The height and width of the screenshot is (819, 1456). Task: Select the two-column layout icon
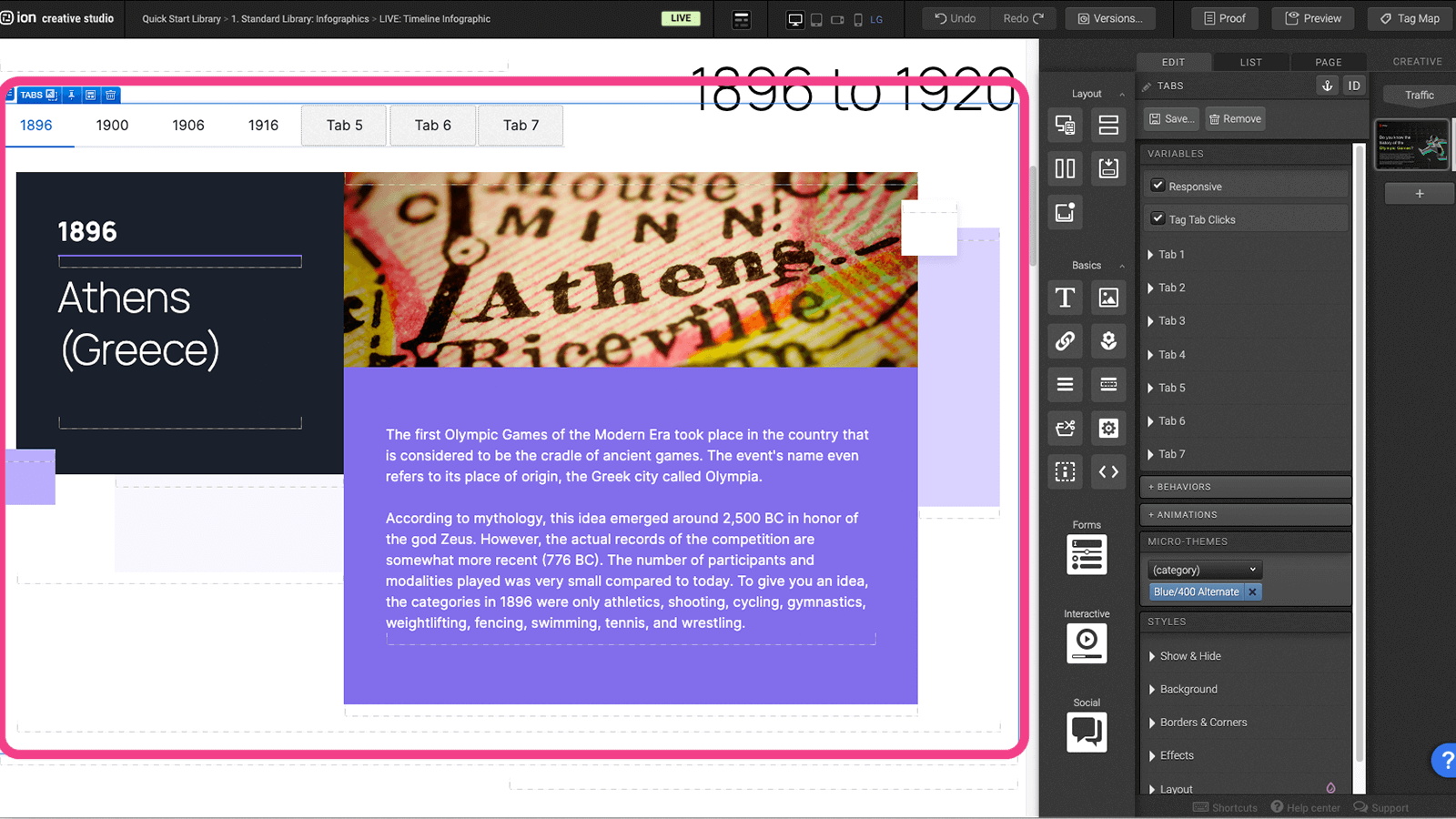point(1065,168)
